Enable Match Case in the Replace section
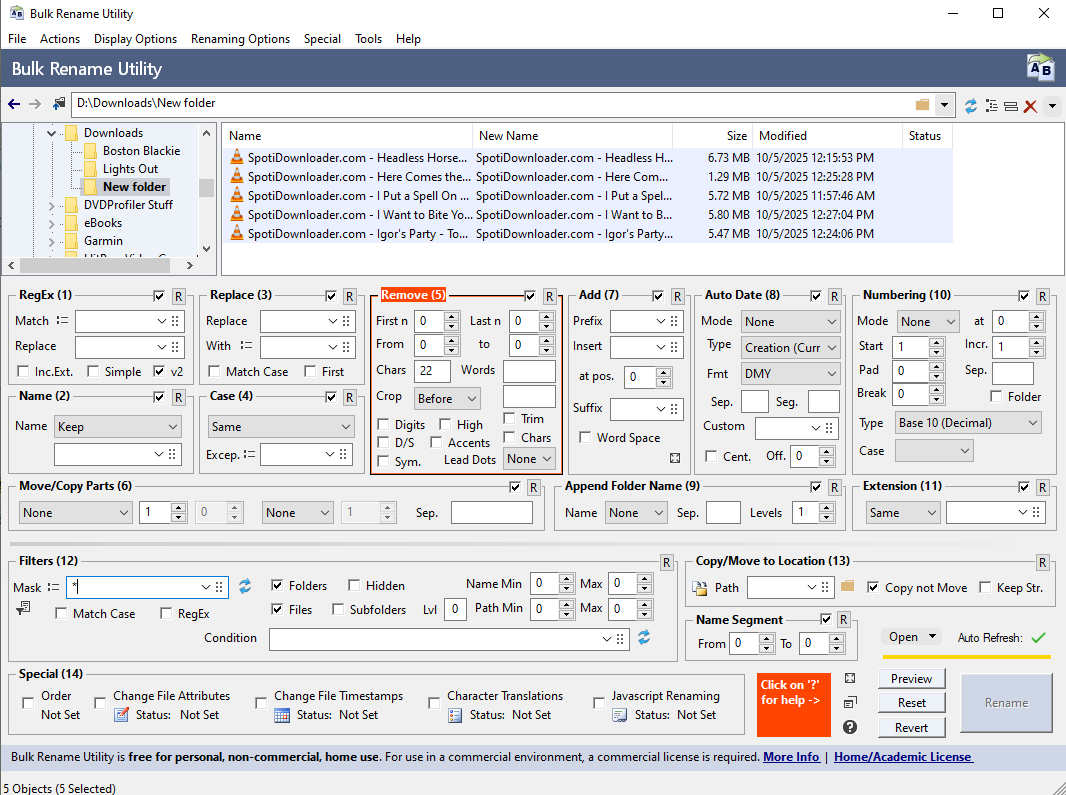 (x=214, y=371)
